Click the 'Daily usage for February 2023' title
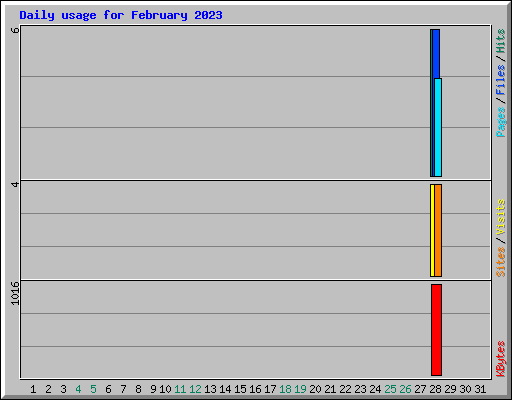512x400 pixels. (x=121, y=15)
